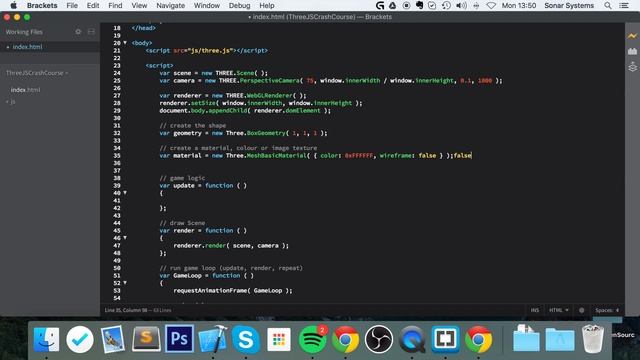Expand the js folder in project tree
The image size is (640, 360).
coord(11,102)
